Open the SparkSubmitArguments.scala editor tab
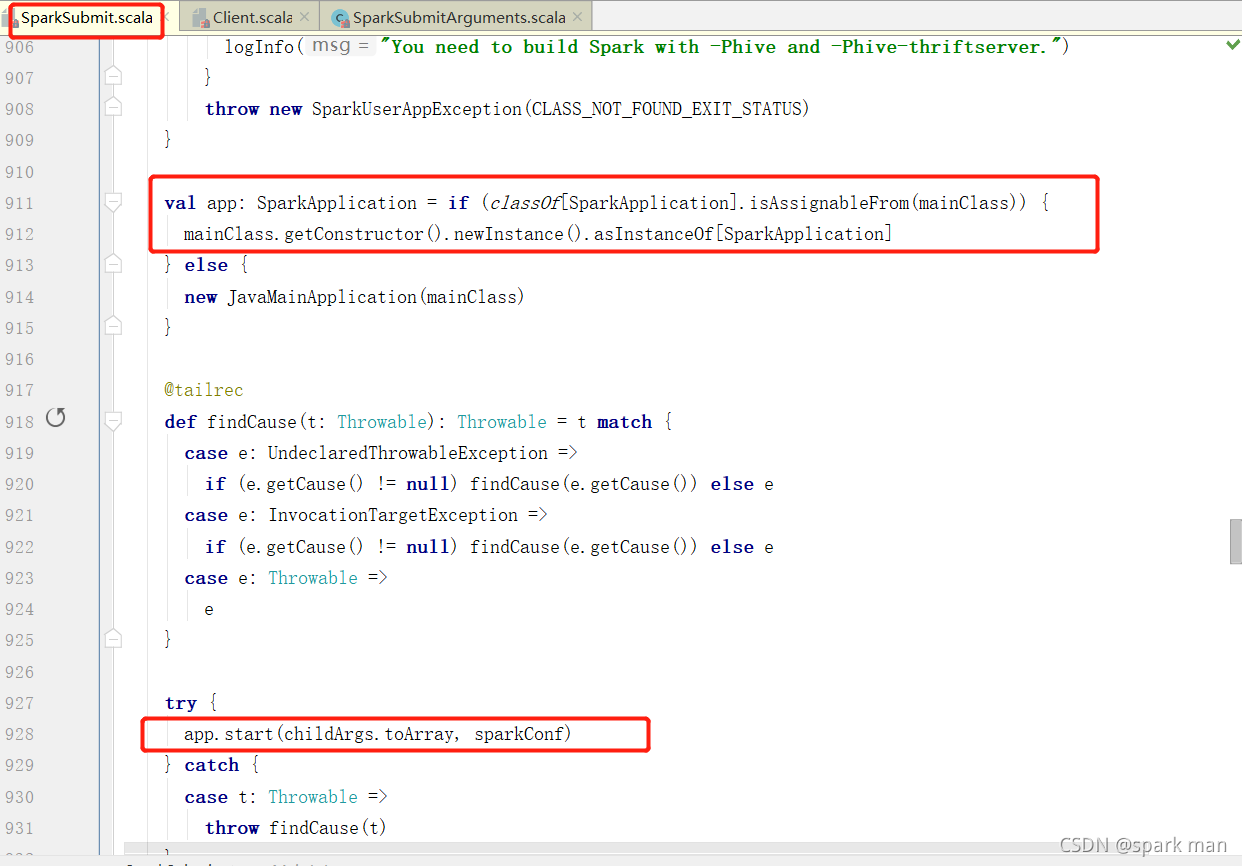 point(459,18)
